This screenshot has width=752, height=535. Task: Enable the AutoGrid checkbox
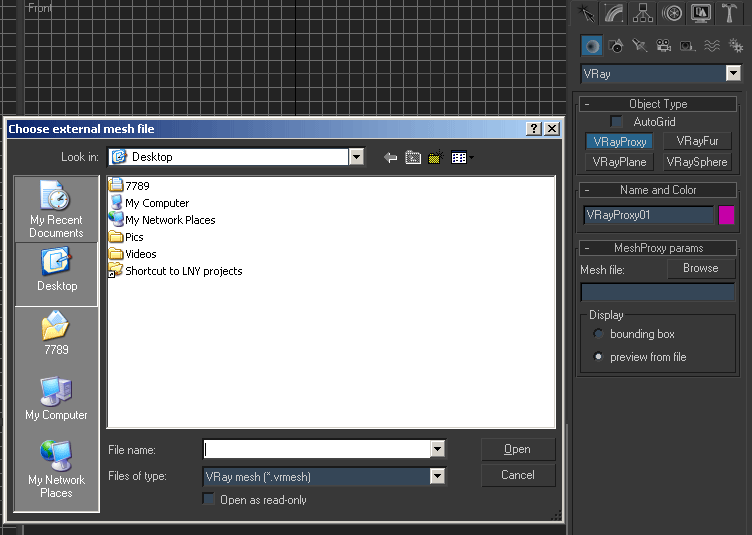pyautogui.click(x=617, y=122)
